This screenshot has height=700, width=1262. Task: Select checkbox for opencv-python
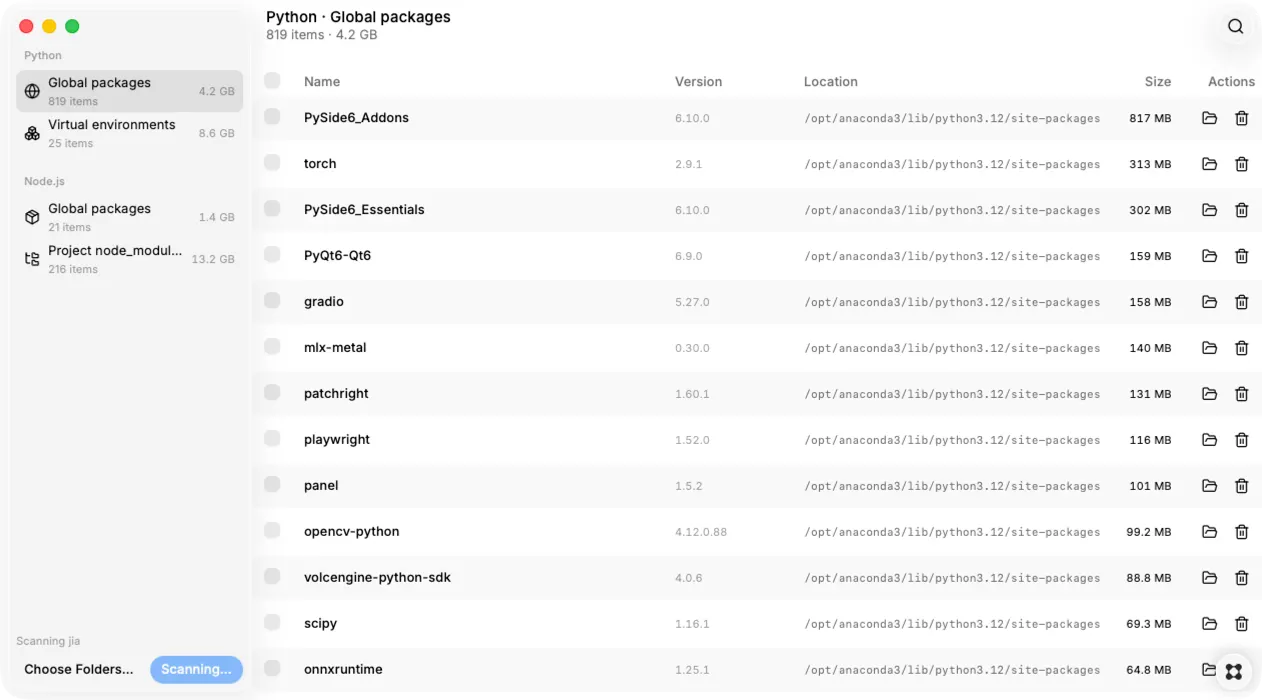point(272,530)
